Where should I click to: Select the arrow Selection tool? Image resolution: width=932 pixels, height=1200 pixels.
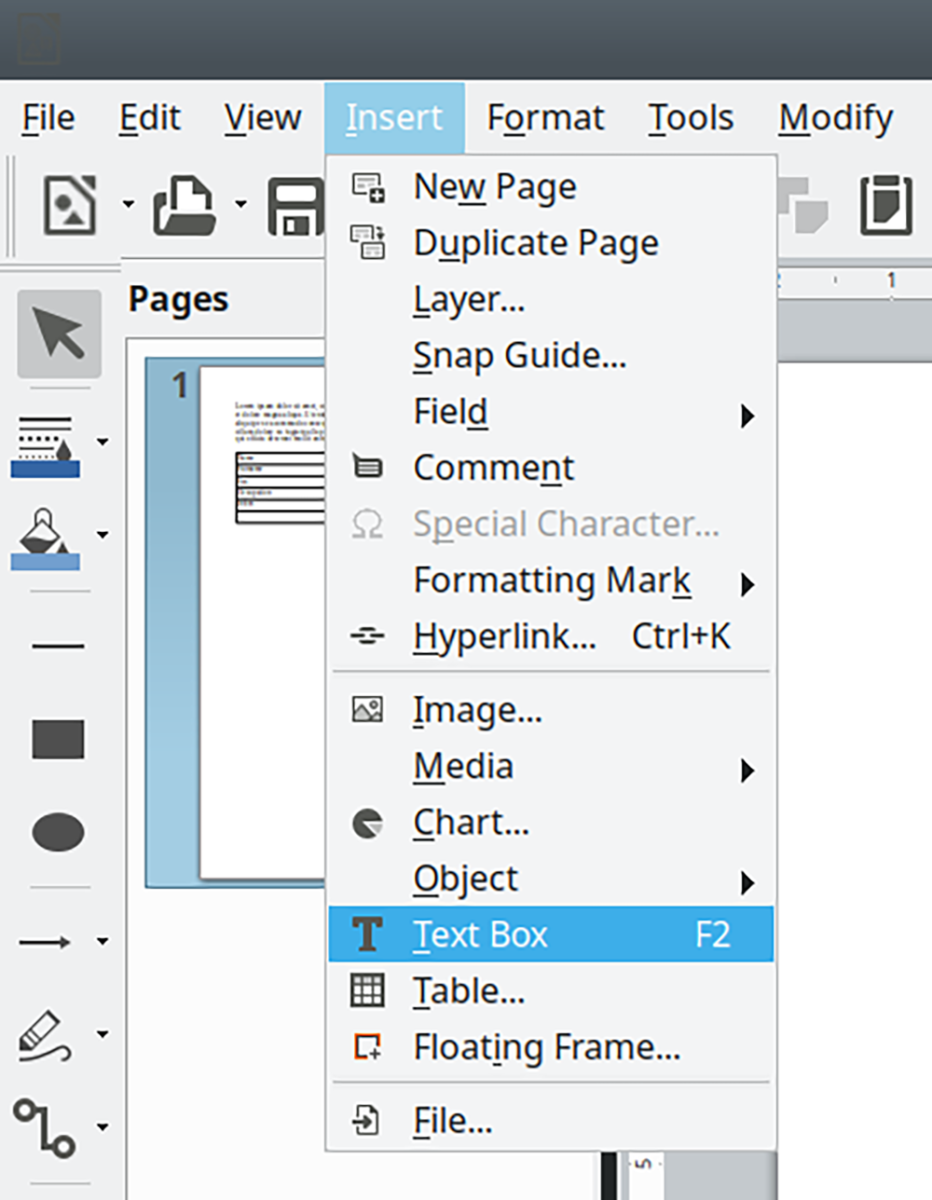[57, 332]
